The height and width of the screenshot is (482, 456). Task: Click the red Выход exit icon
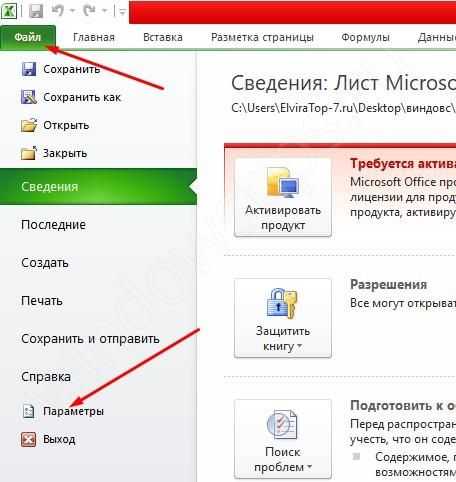click(x=29, y=439)
